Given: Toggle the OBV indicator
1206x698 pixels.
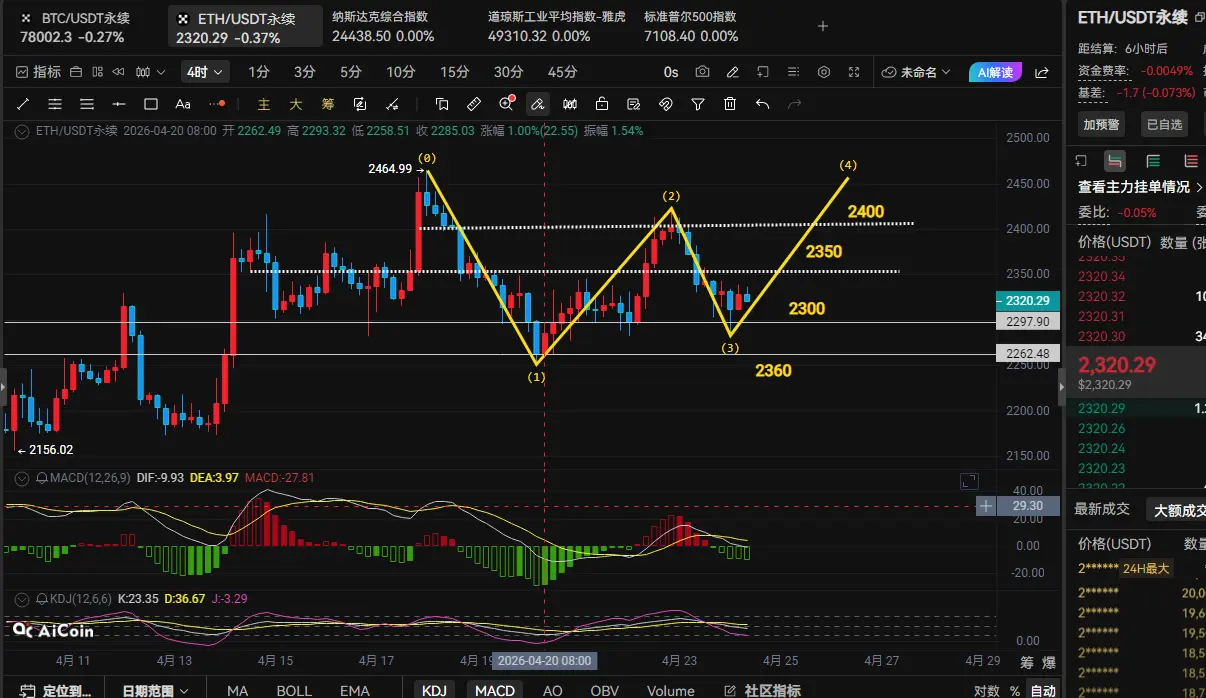Looking at the screenshot, I should click(x=604, y=690).
